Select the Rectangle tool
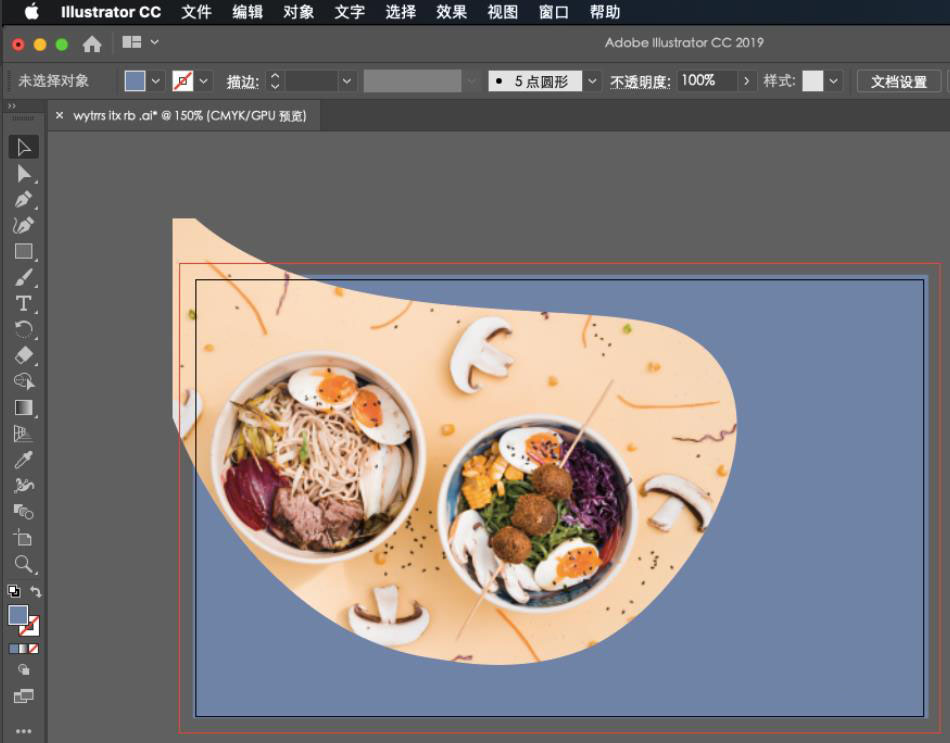The width and height of the screenshot is (950, 743). [x=24, y=251]
